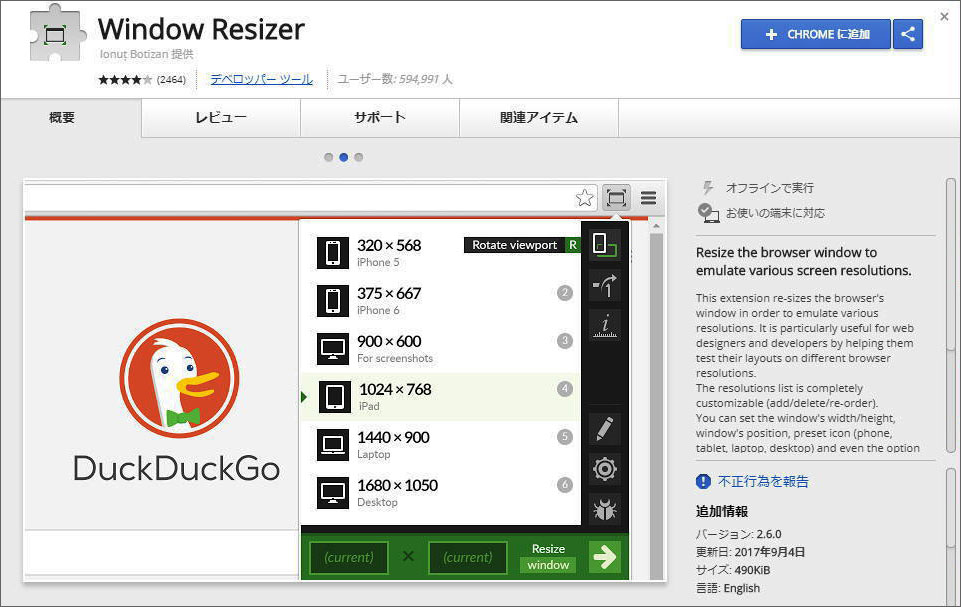
Task: Select the 1024 × 768 iPad preset
Action: pos(440,397)
